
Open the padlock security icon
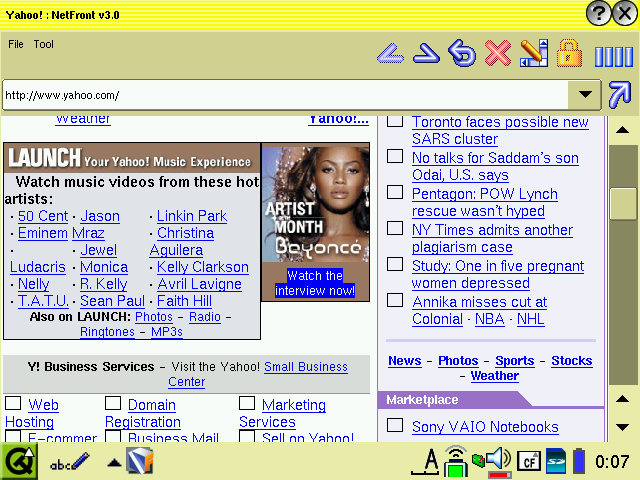[x=569, y=53]
